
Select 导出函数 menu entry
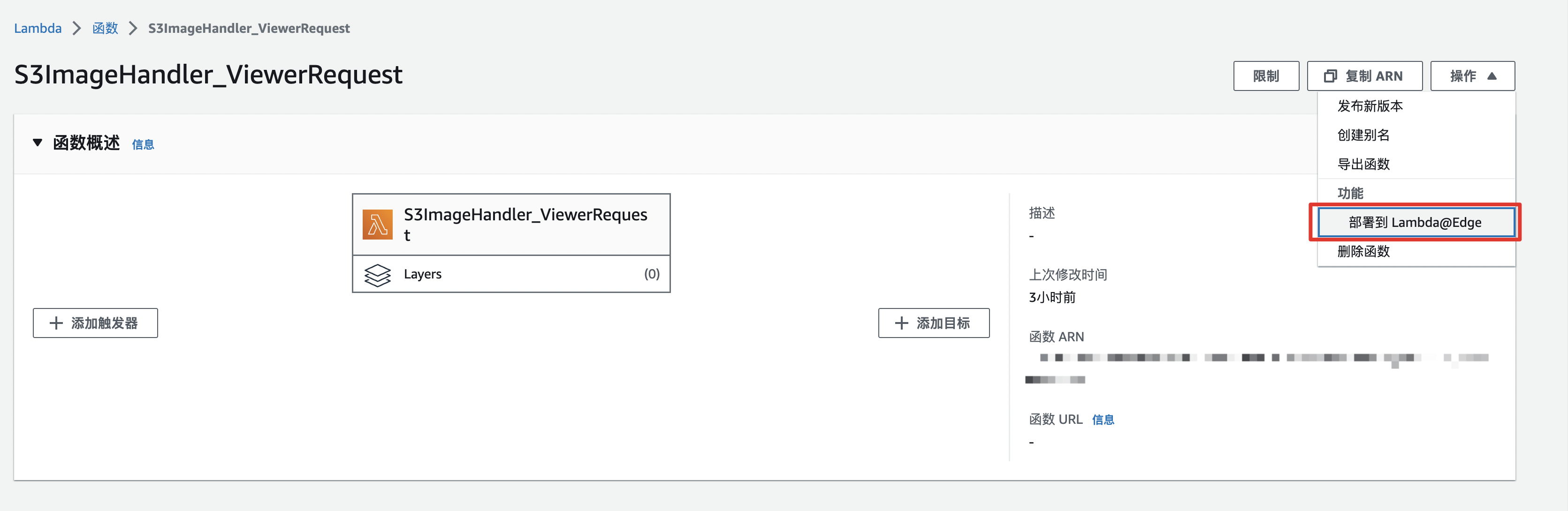pos(1363,164)
